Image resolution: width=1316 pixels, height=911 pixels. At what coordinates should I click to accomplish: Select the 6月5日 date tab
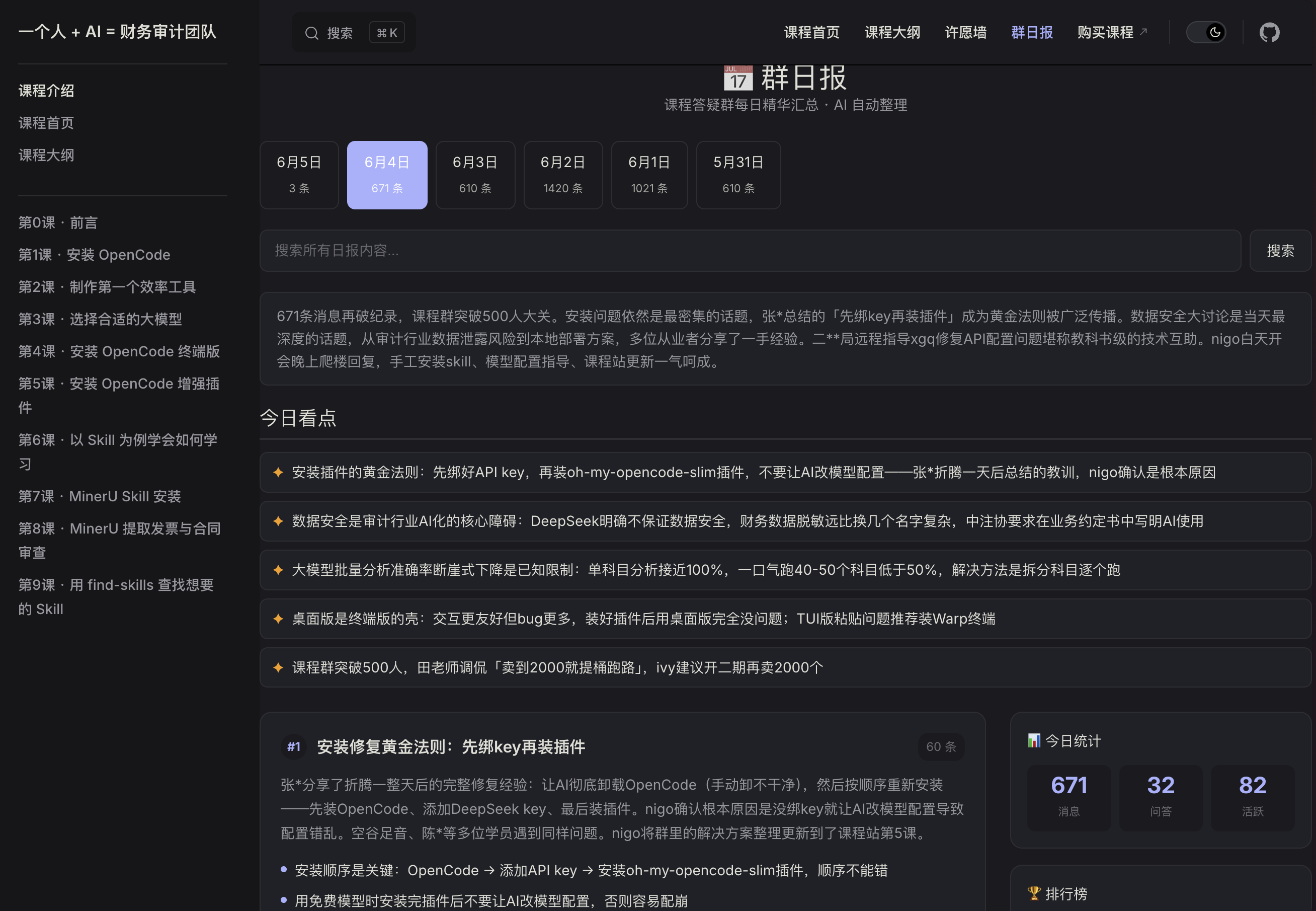coord(299,175)
